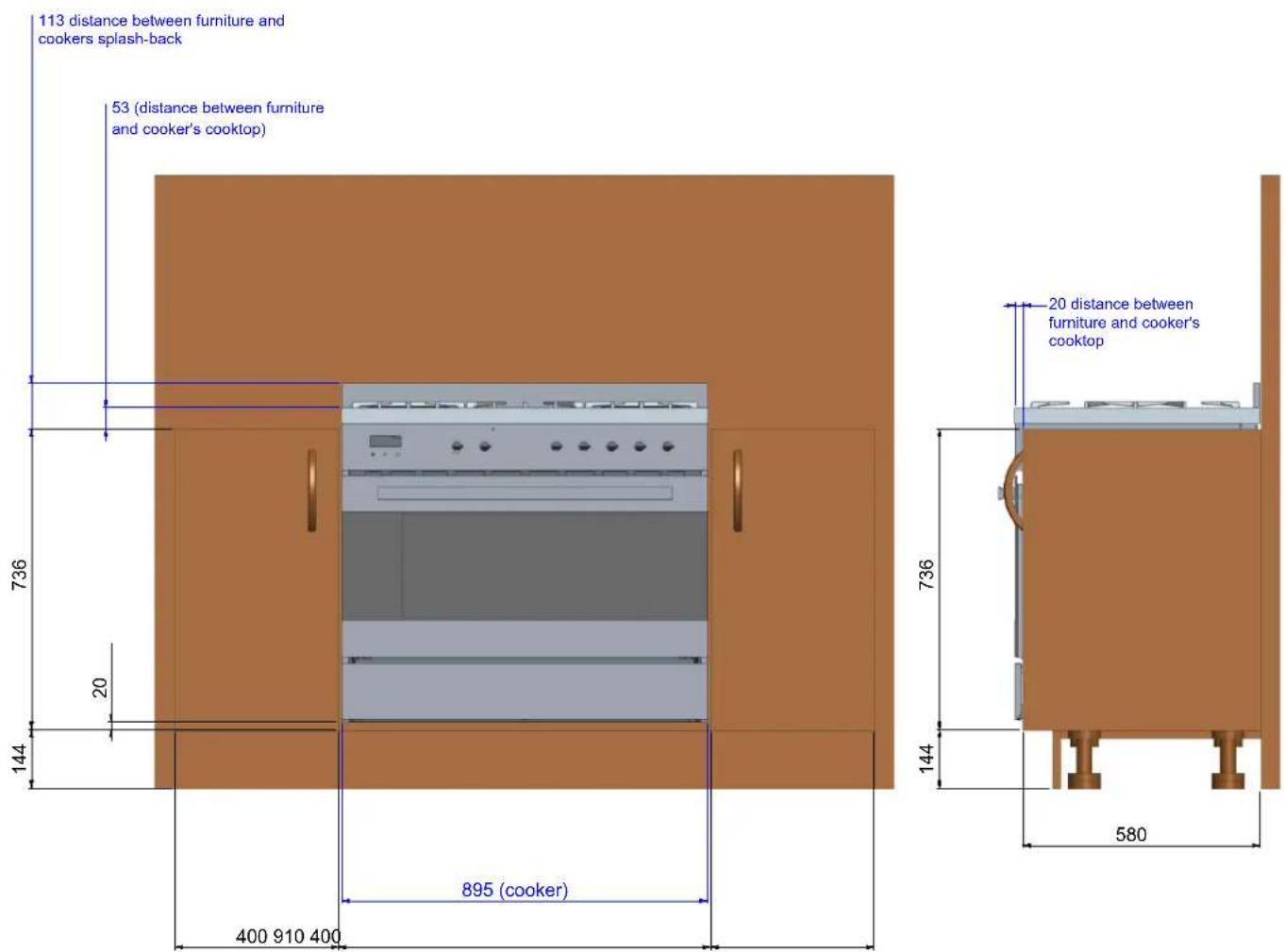
Task: Click the vertical '20' gap dimension under cooker
Action: tap(100, 688)
